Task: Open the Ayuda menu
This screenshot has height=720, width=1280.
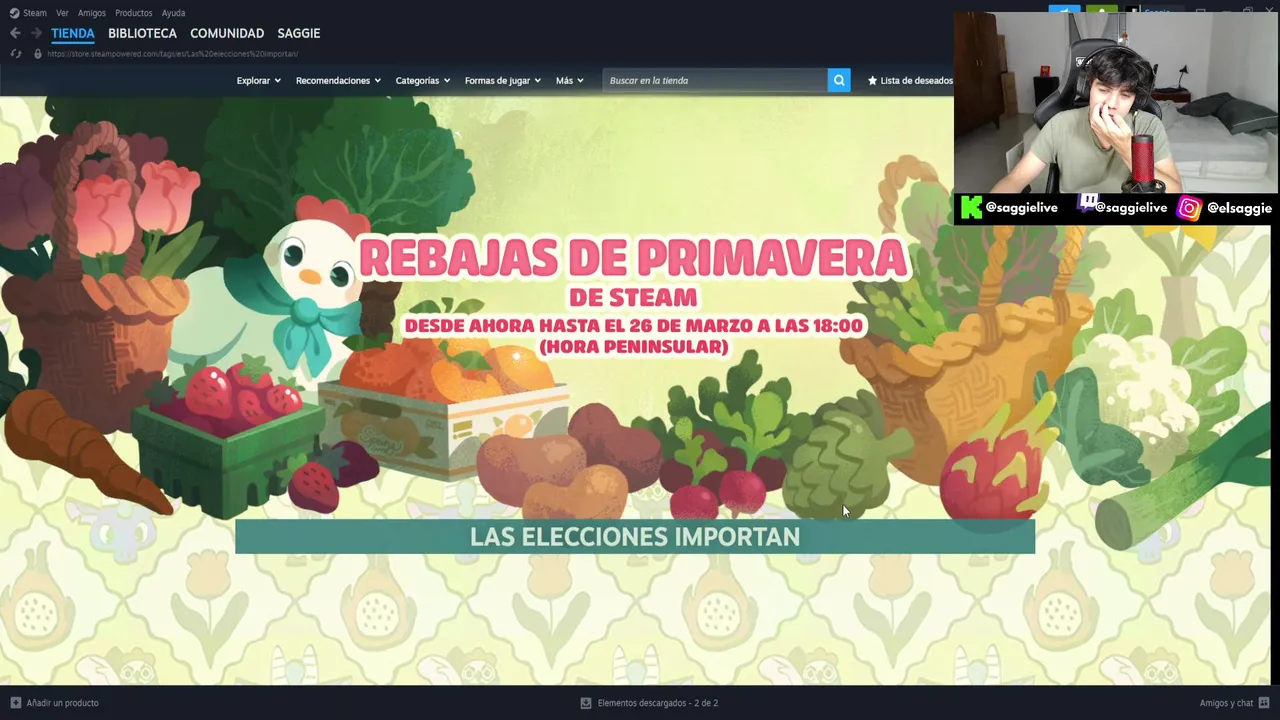Action: [174, 13]
